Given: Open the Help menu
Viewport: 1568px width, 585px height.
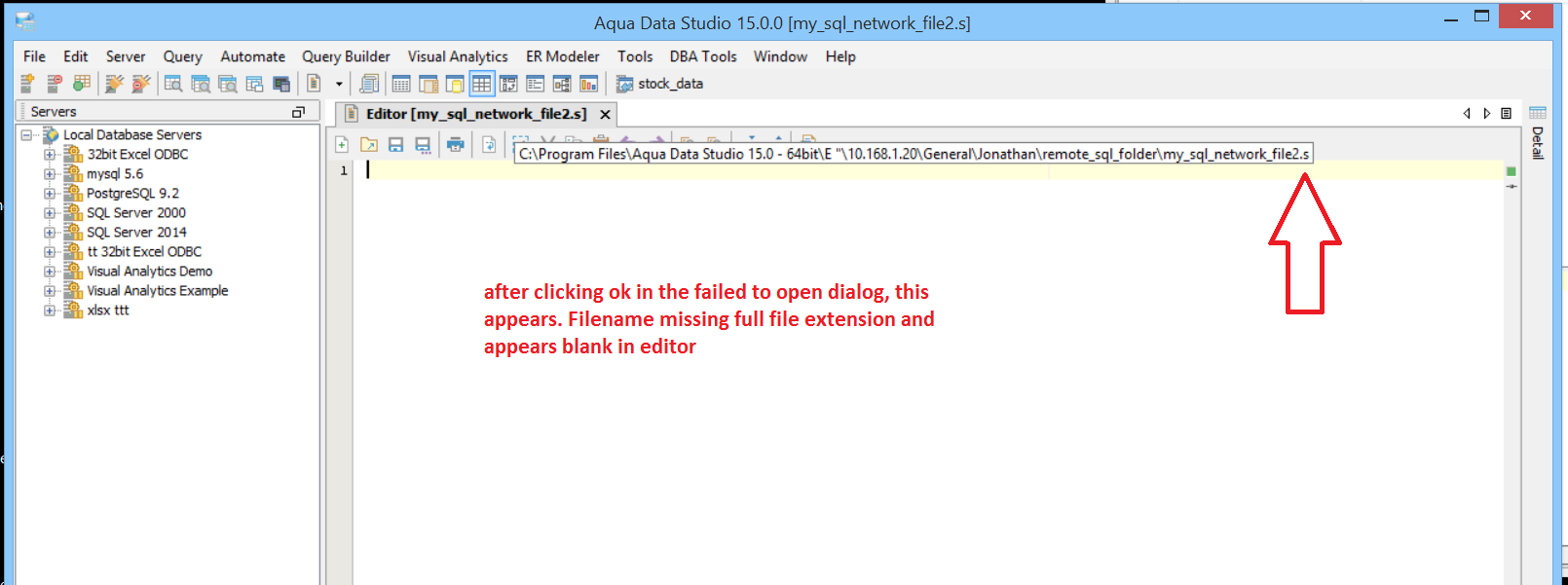Looking at the screenshot, I should [840, 56].
